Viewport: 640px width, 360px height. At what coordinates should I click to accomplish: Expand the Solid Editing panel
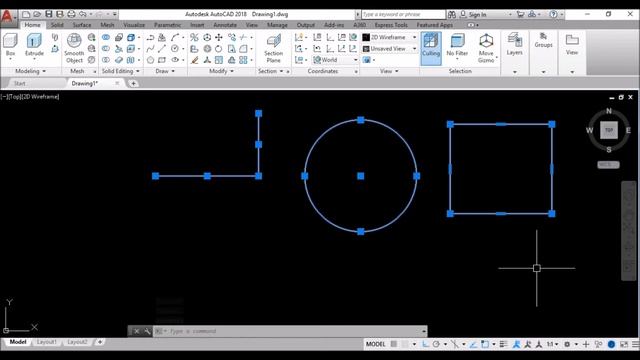(120, 71)
